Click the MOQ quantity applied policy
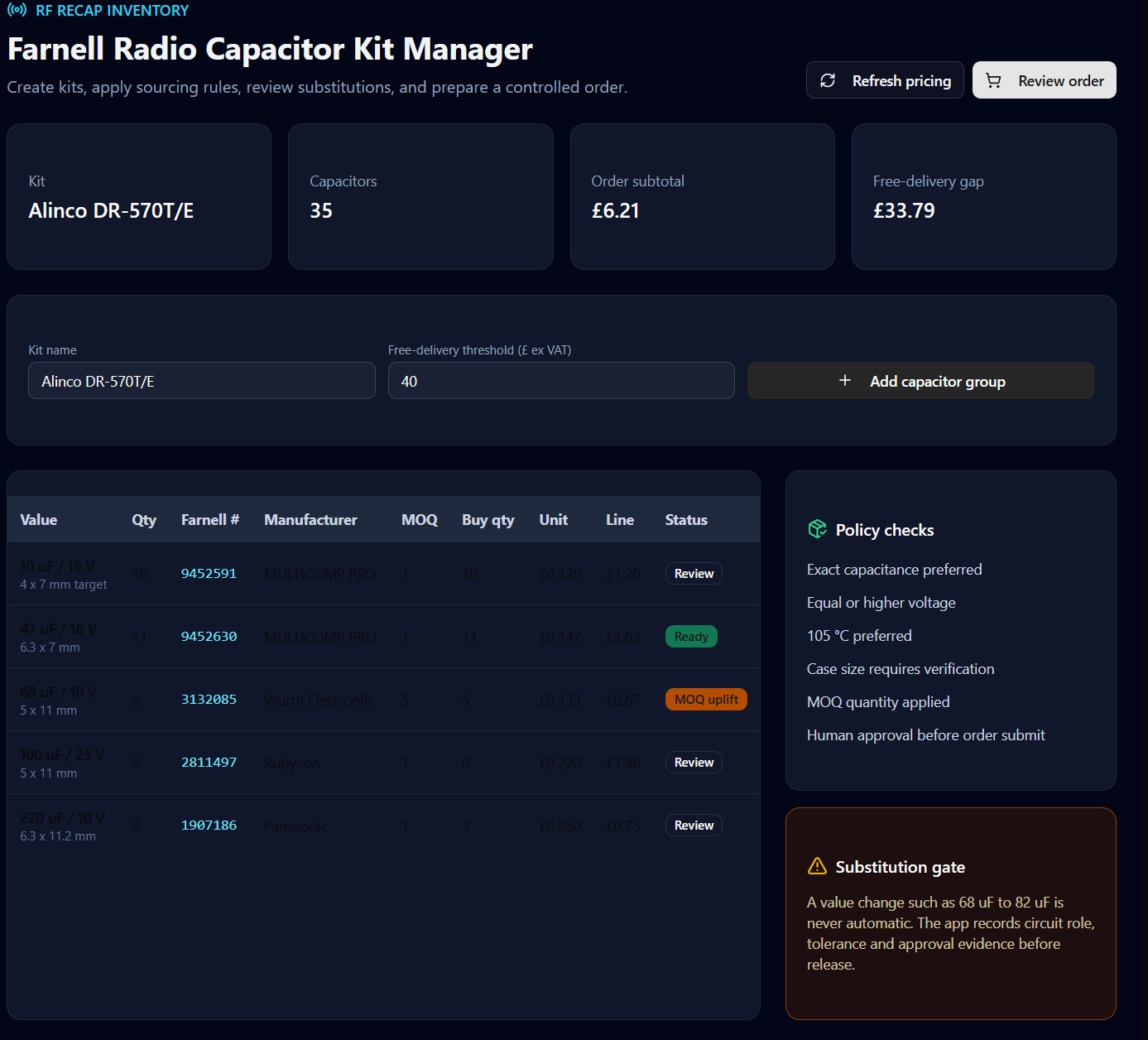The height and width of the screenshot is (1040, 1148). [x=878, y=701]
